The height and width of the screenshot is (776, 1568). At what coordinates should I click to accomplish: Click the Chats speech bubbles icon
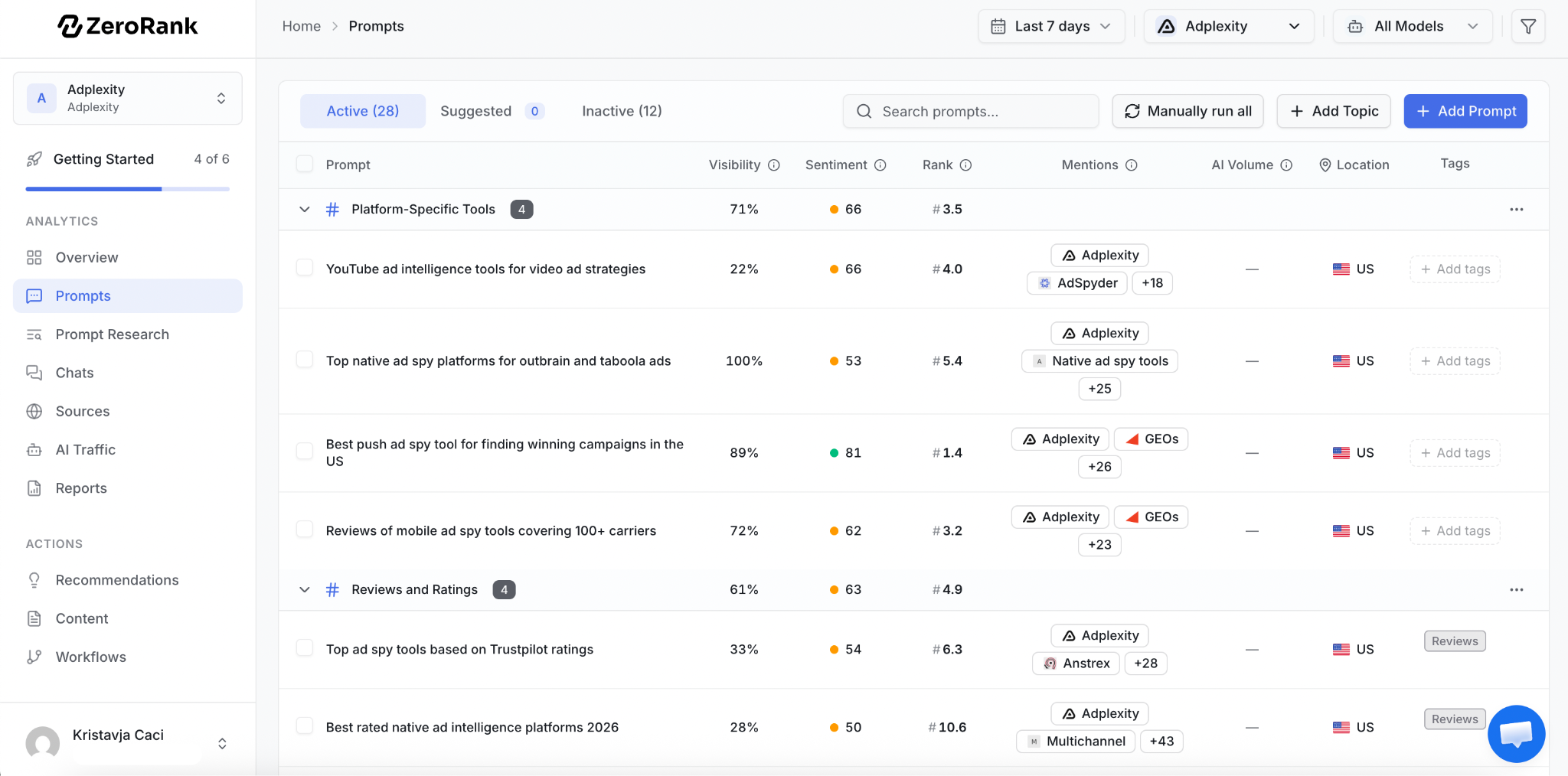tap(34, 373)
